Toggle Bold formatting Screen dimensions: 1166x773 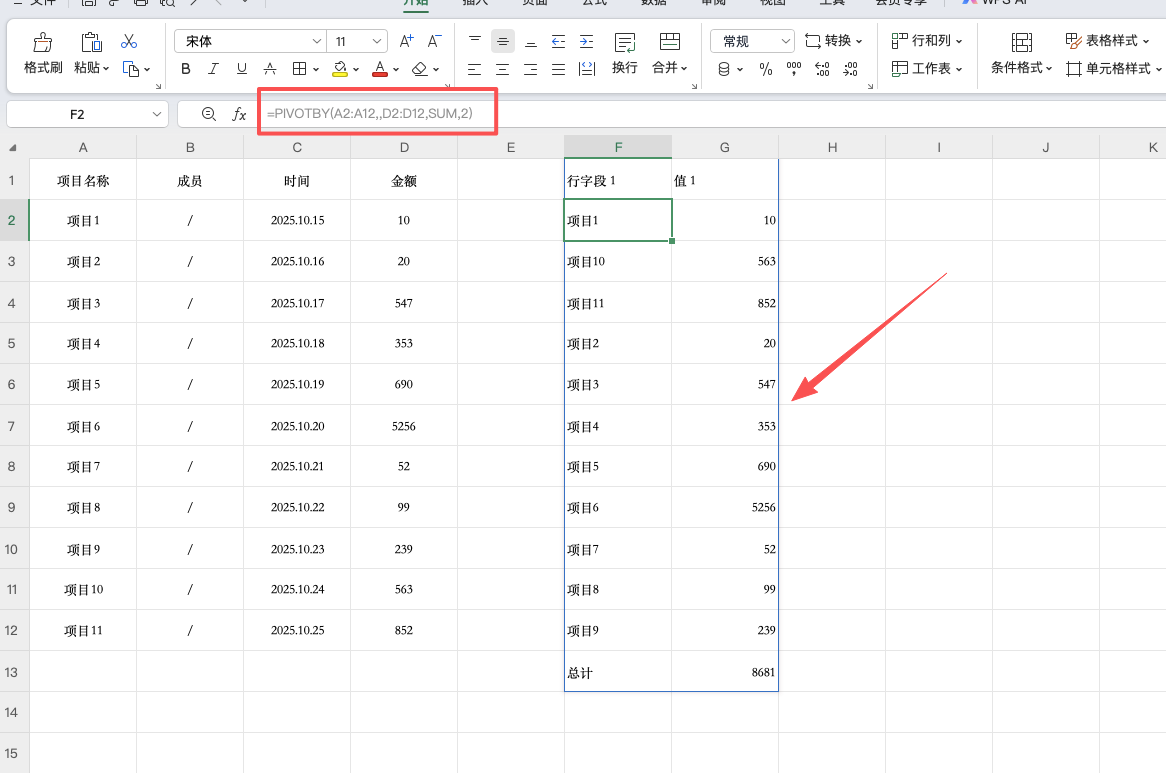click(x=186, y=69)
